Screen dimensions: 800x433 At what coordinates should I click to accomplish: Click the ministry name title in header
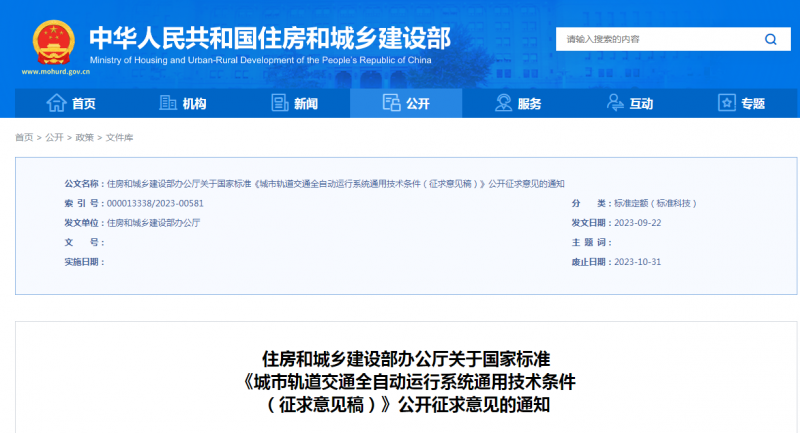(270, 37)
